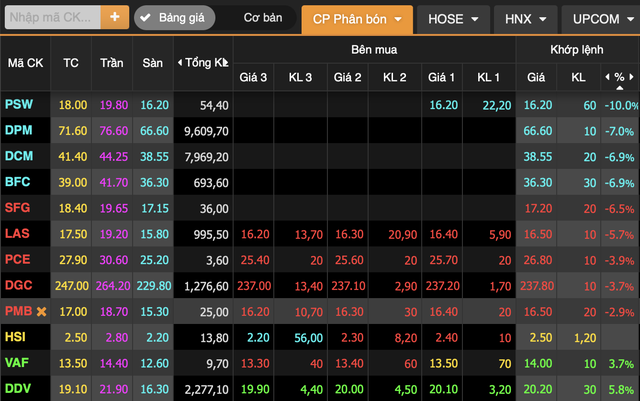Viewport: 640px width, 401px height.
Task: Select the DGC ticker row
Action: [x=18, y=285]
